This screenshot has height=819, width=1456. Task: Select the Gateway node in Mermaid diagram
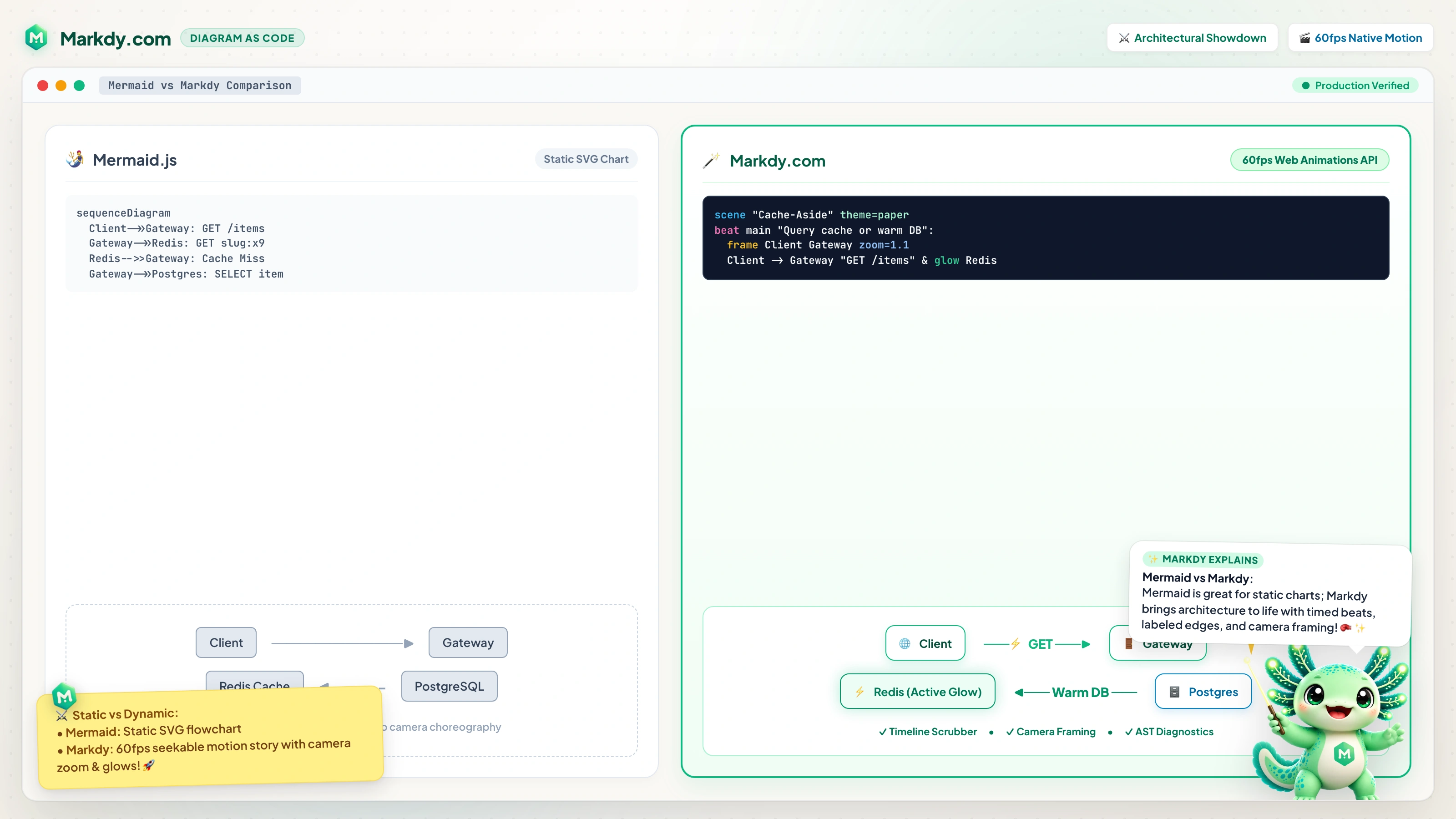click(468, 642)
